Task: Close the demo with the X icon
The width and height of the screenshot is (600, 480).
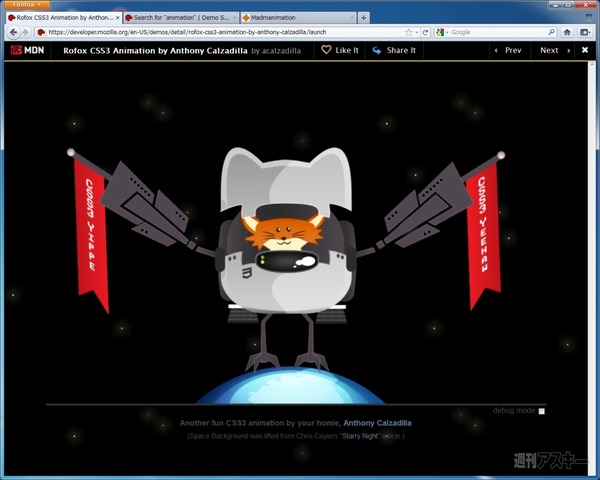Action: tap(585, 50)
